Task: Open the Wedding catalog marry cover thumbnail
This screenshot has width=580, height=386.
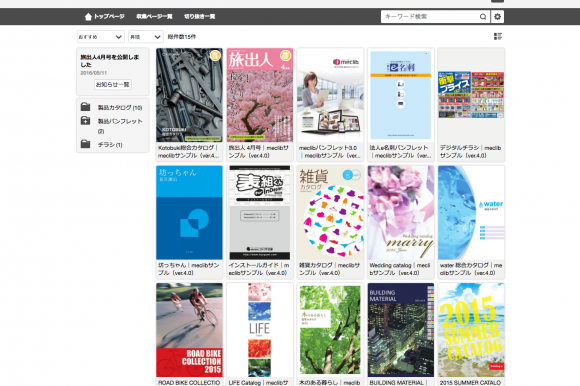Action: tap(401, 213)
